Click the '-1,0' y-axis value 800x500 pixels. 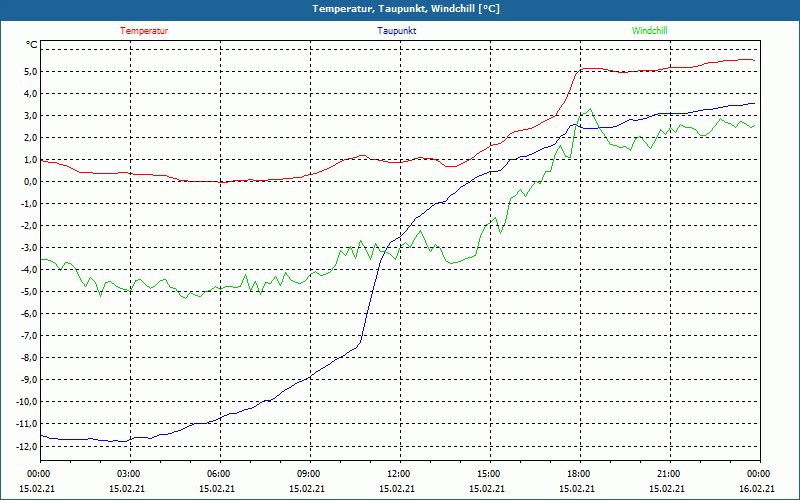click(x=30, y=204)
